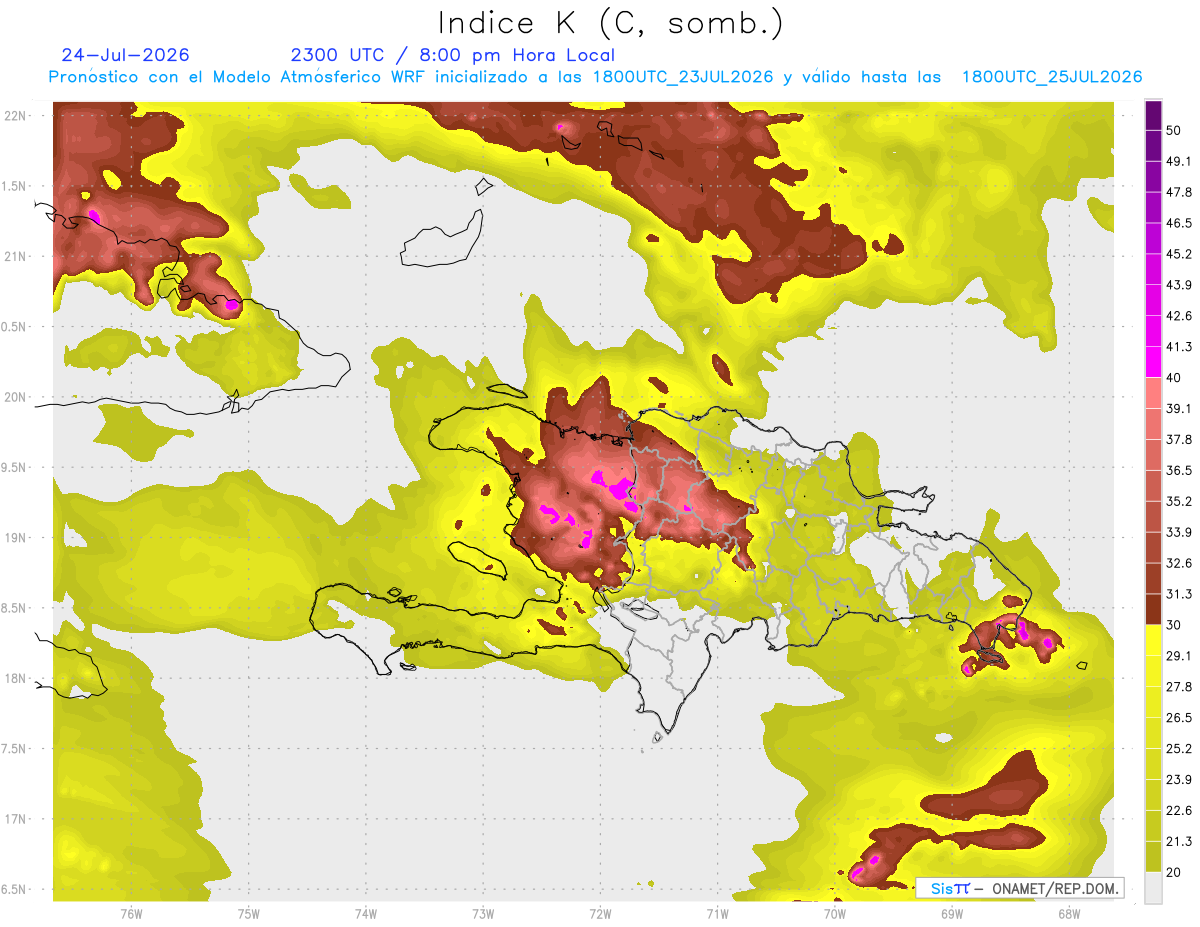Image resolution: width=1200 pixels, height=927 pixels.
Task: Click the '73W' longitude label
Action: [483, 913]
